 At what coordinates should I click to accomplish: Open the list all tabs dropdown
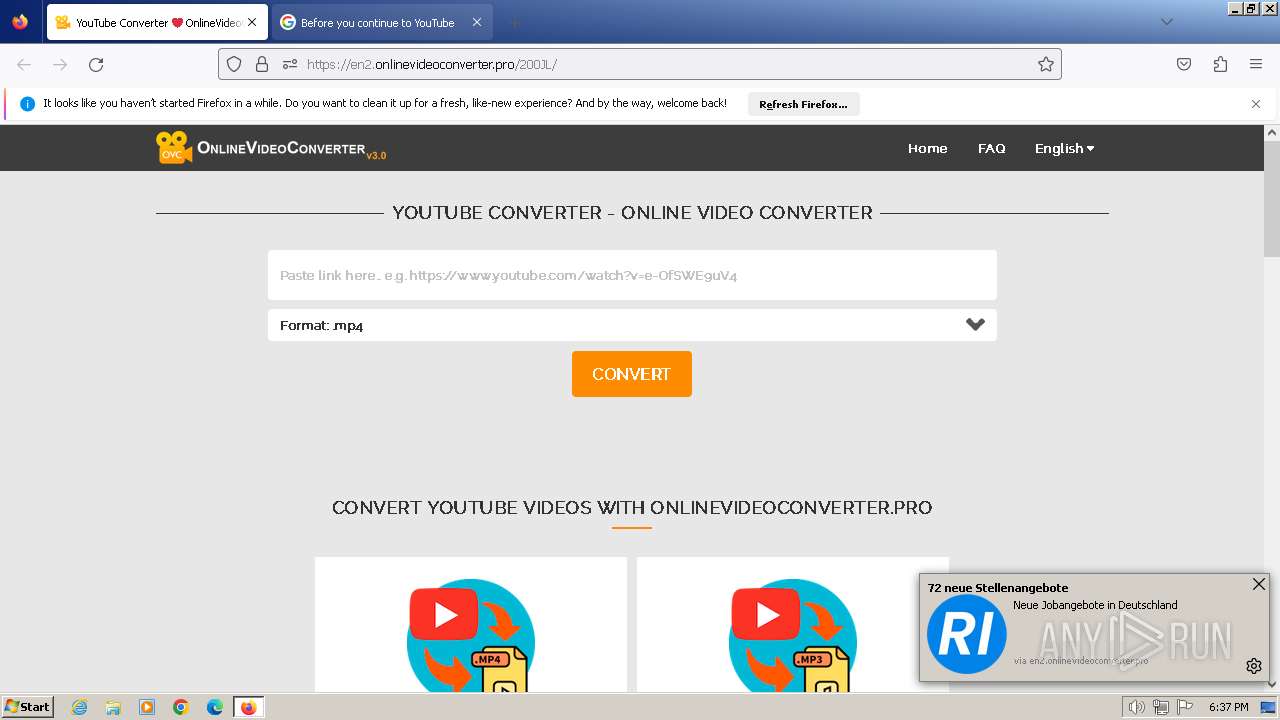click(1166, 22)
